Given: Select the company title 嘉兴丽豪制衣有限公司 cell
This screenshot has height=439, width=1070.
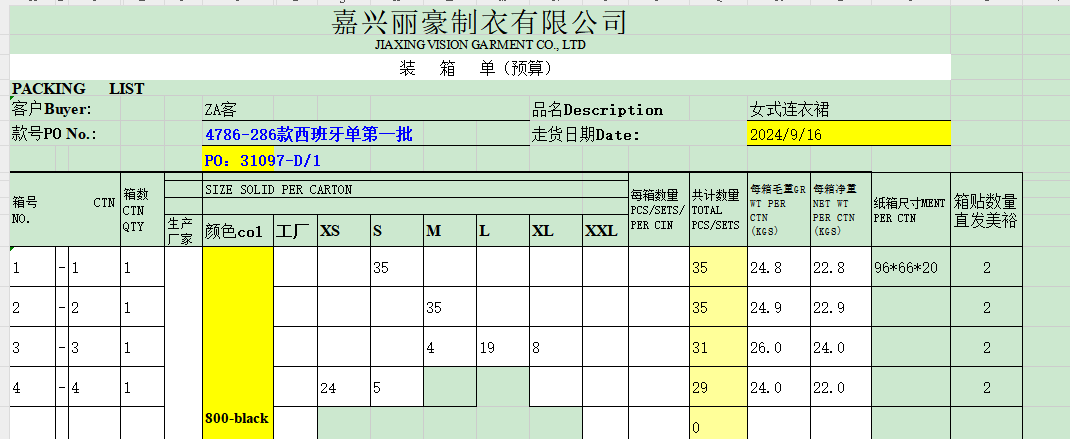Looking at the screenshot, I should click(x=479, y=22).
